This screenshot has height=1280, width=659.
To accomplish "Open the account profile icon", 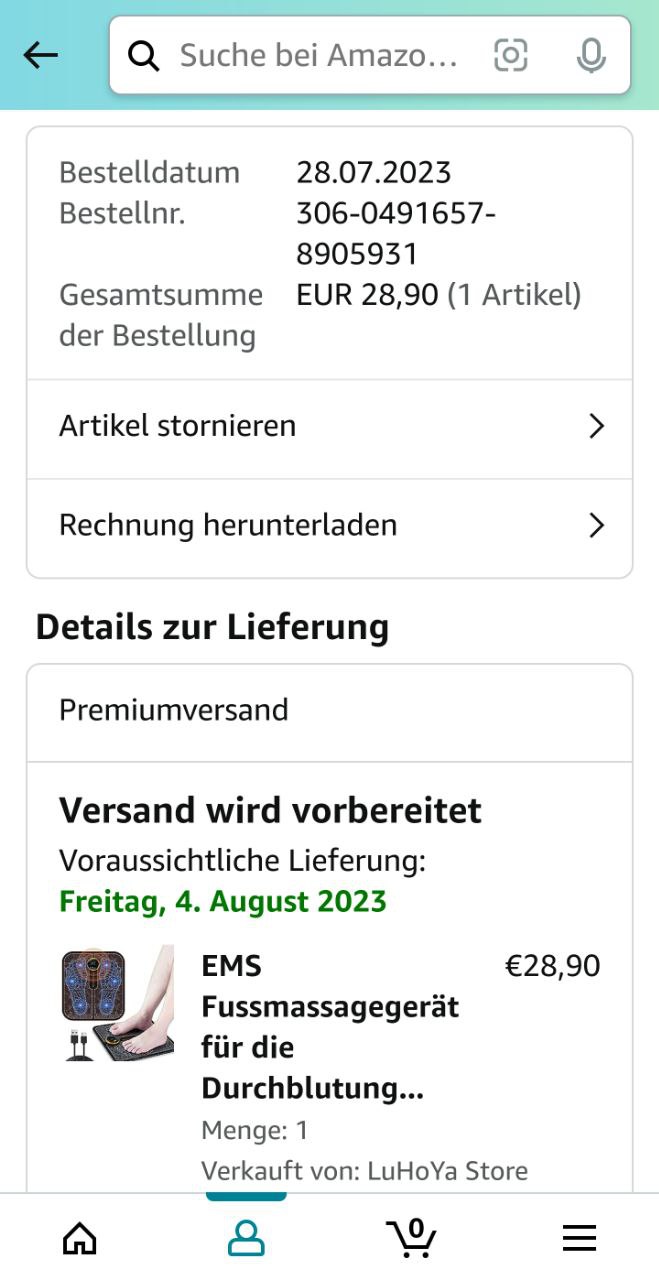I will (246, 1239).
